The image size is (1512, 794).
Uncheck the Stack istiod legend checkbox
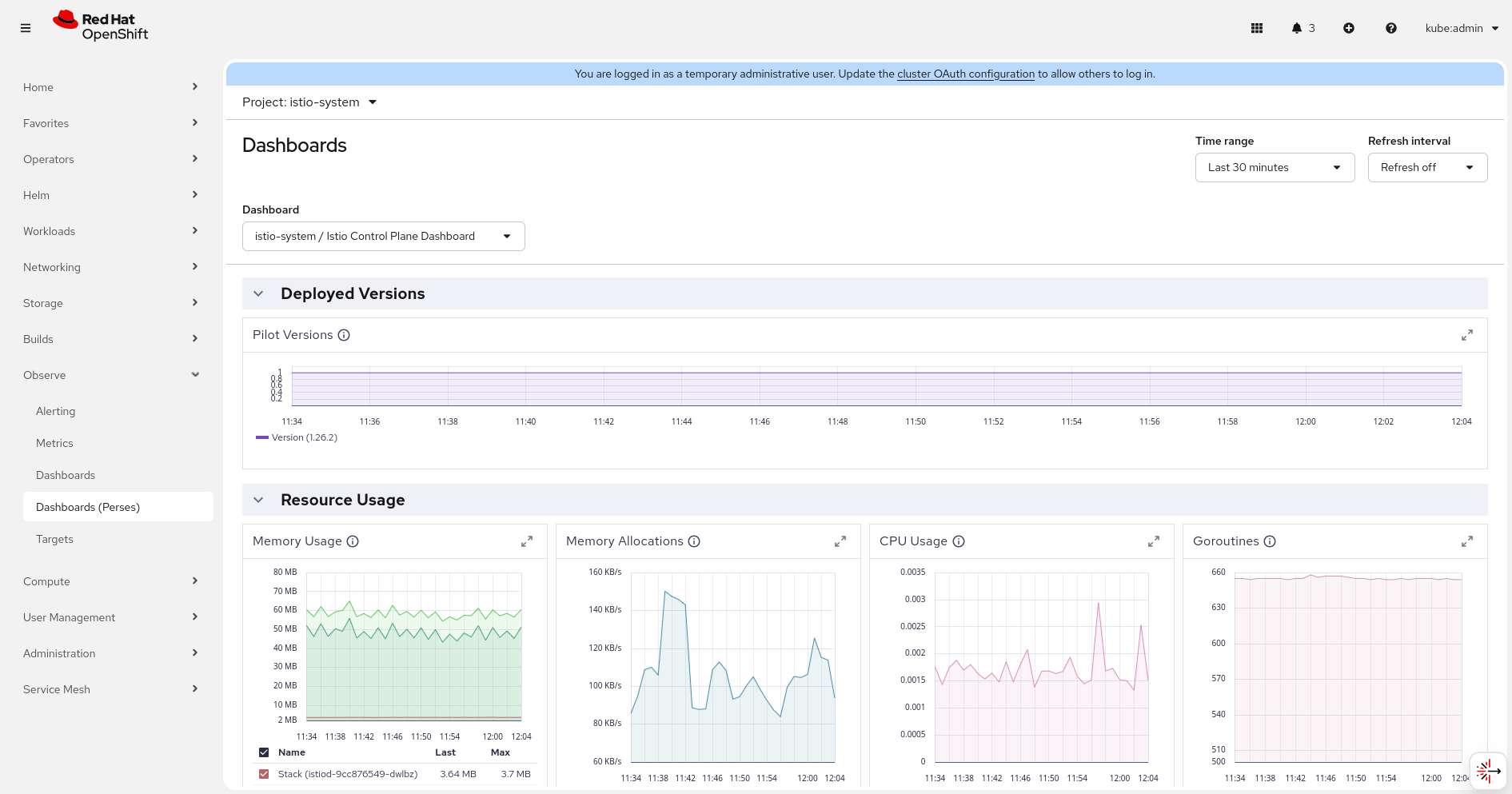coord(264,774)
